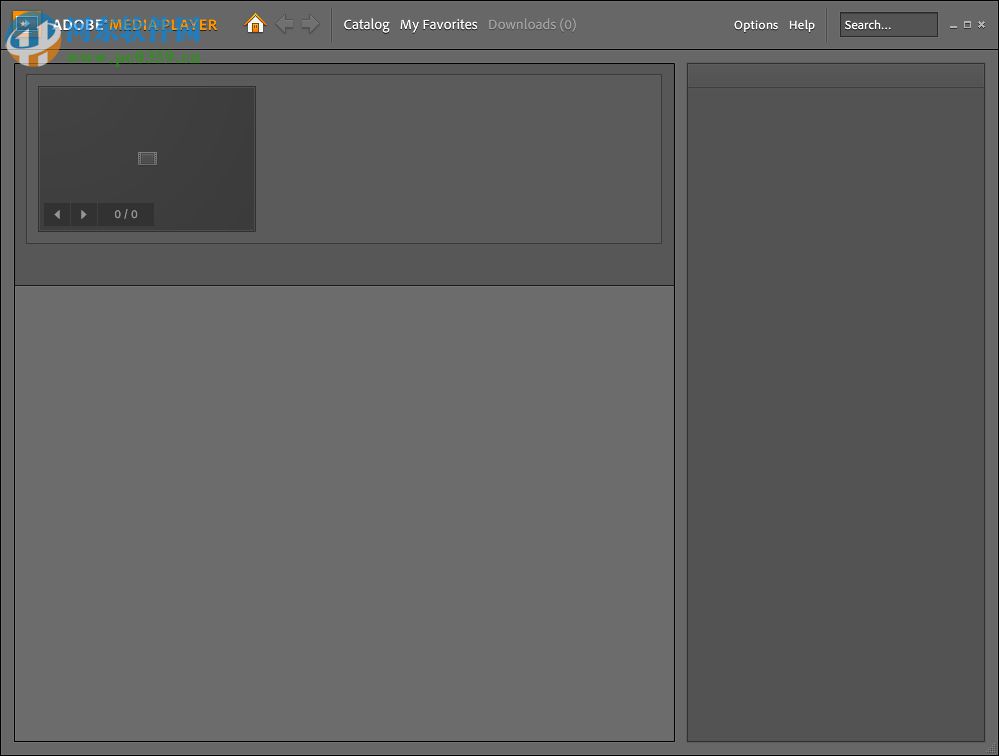Image resolution: width=999 pixels, height=756 pixels.
Task: Show previous featured item in slideshow
Action: (57, 214)
